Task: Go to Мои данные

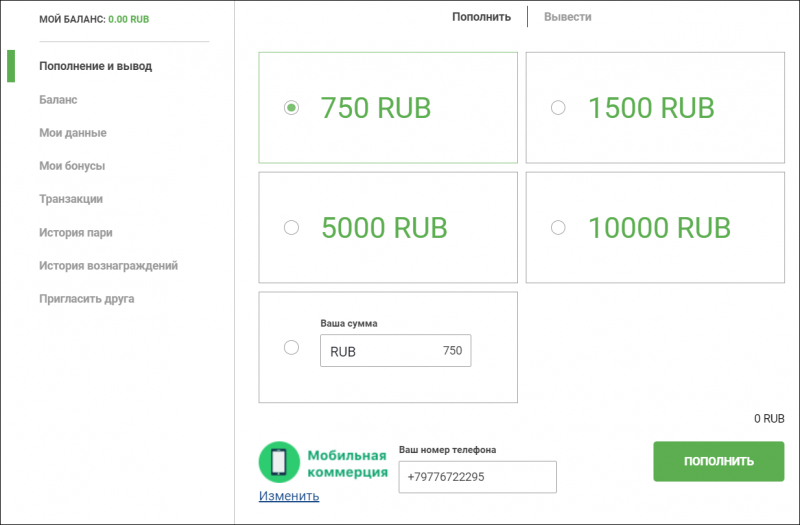Action: 73,133
